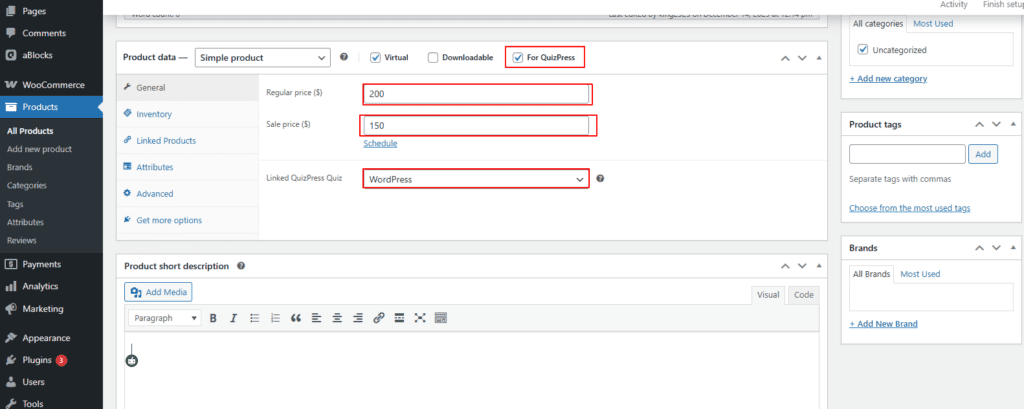Collapse the Product short description panel
Viewport: 1024px width, 409px height.
pyautogui.click(x=819, y=266)
